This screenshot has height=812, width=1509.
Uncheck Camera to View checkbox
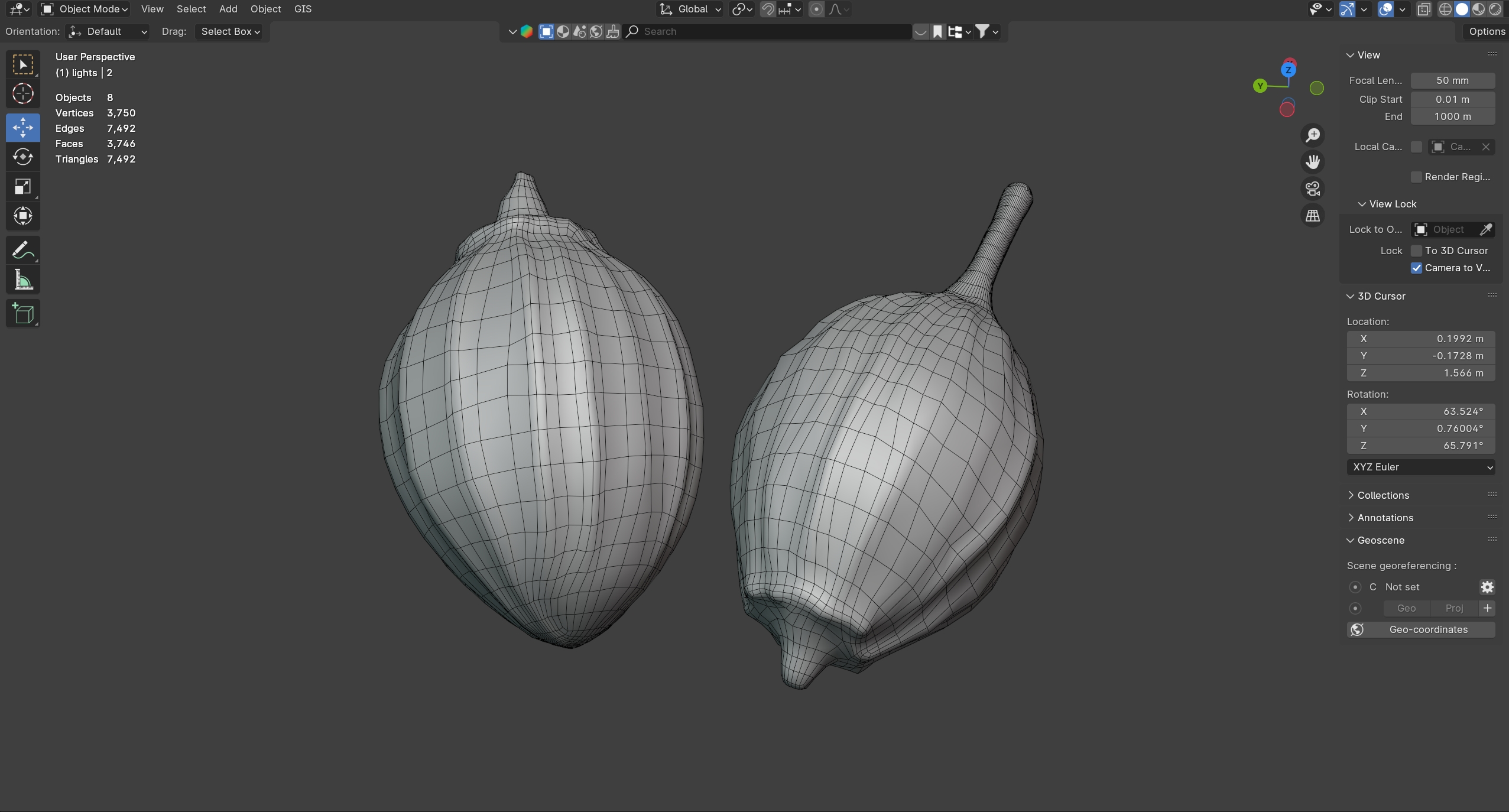tap(1416, 268)
